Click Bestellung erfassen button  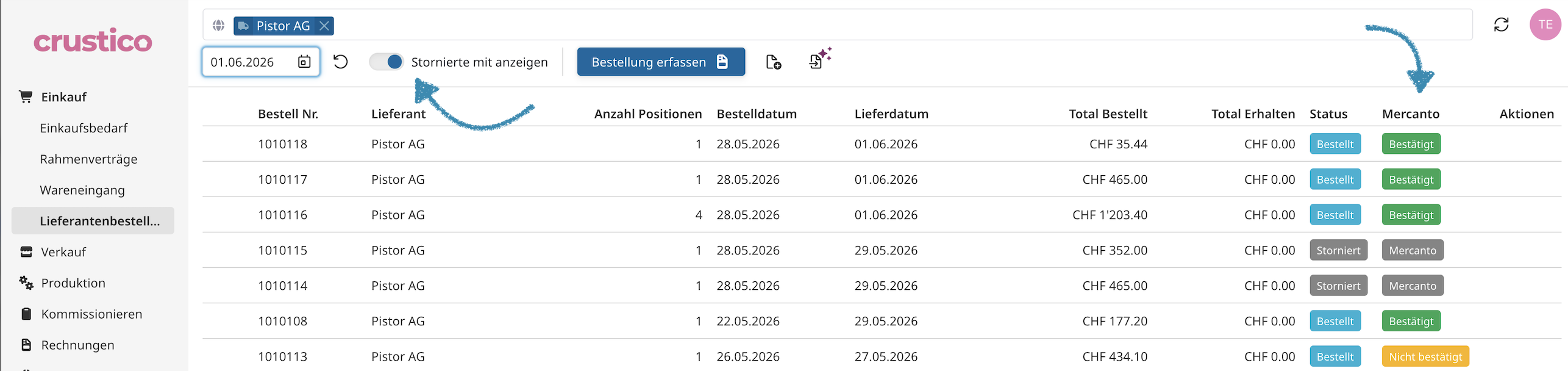pos(661,62)
